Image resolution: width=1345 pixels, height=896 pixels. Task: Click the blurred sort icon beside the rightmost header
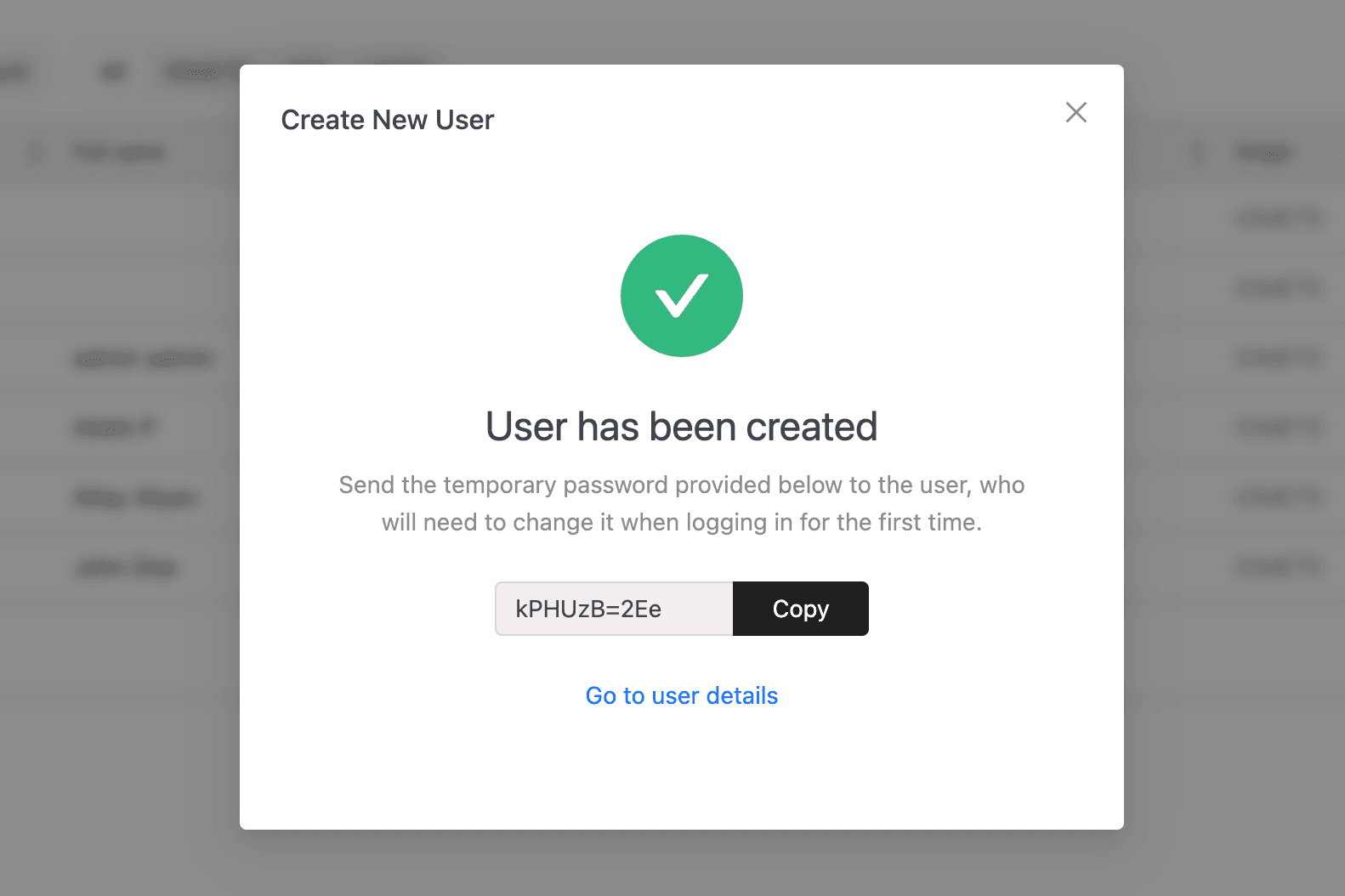pyautogui.click(x=1198, y=153)
